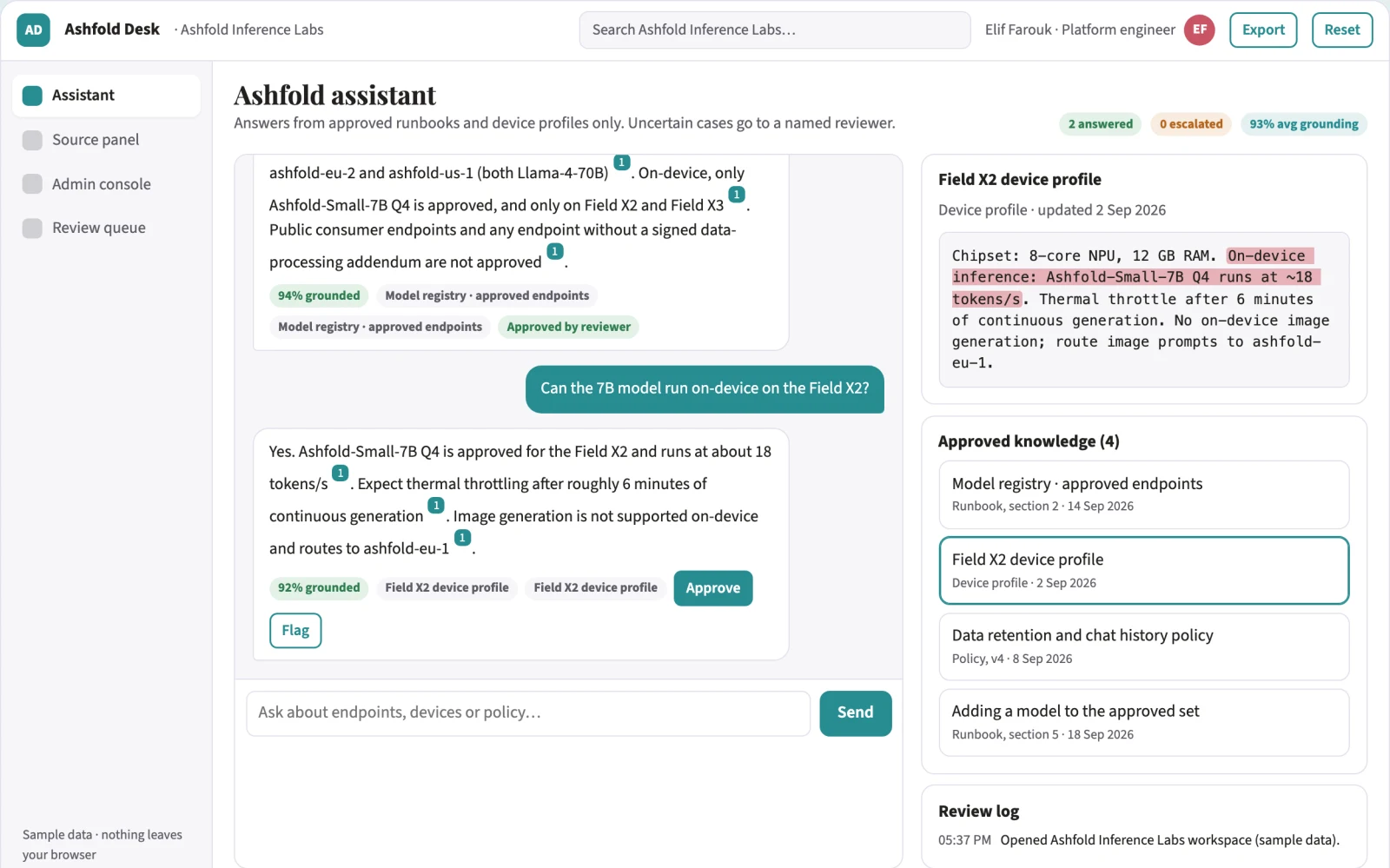Focus the Ask about endpoints input box
The height and width of the screenshot is (868, 1390).
click(528, 713)
